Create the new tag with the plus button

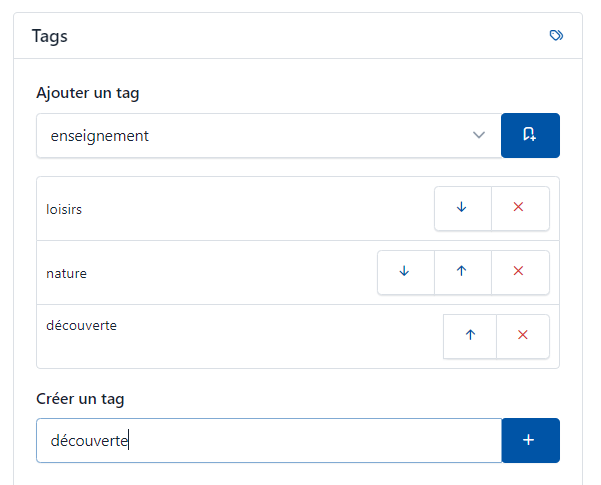click(x=530, y=440)
